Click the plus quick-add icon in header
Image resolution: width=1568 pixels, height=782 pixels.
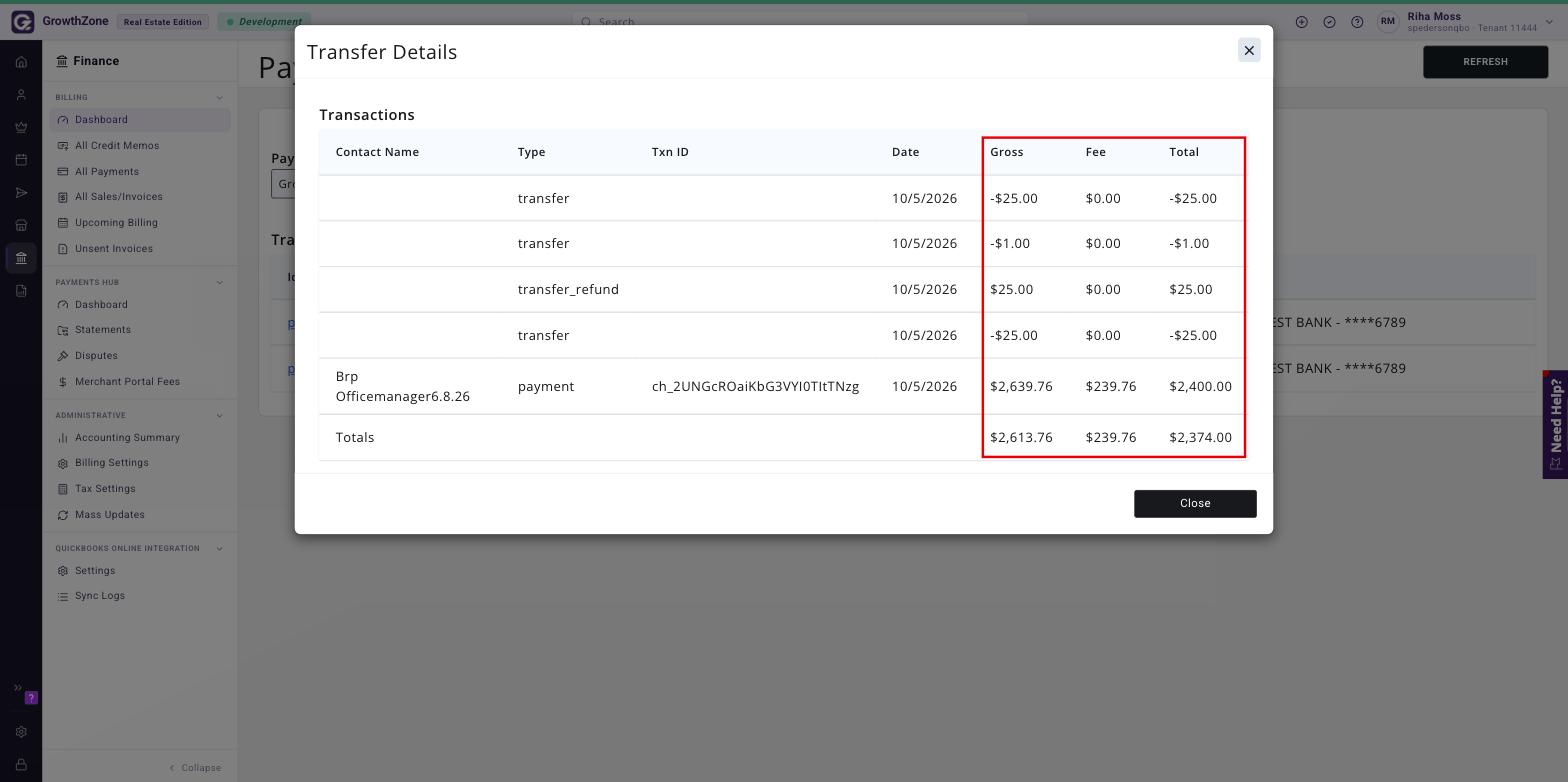(1301, 22)
